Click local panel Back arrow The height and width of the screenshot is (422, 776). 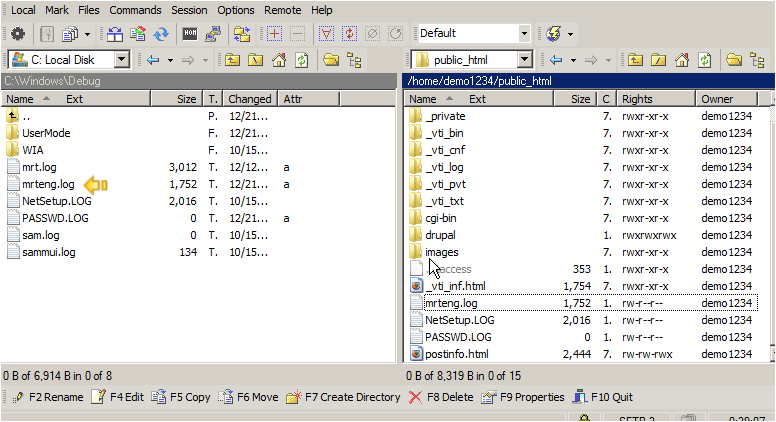point(153,60)
